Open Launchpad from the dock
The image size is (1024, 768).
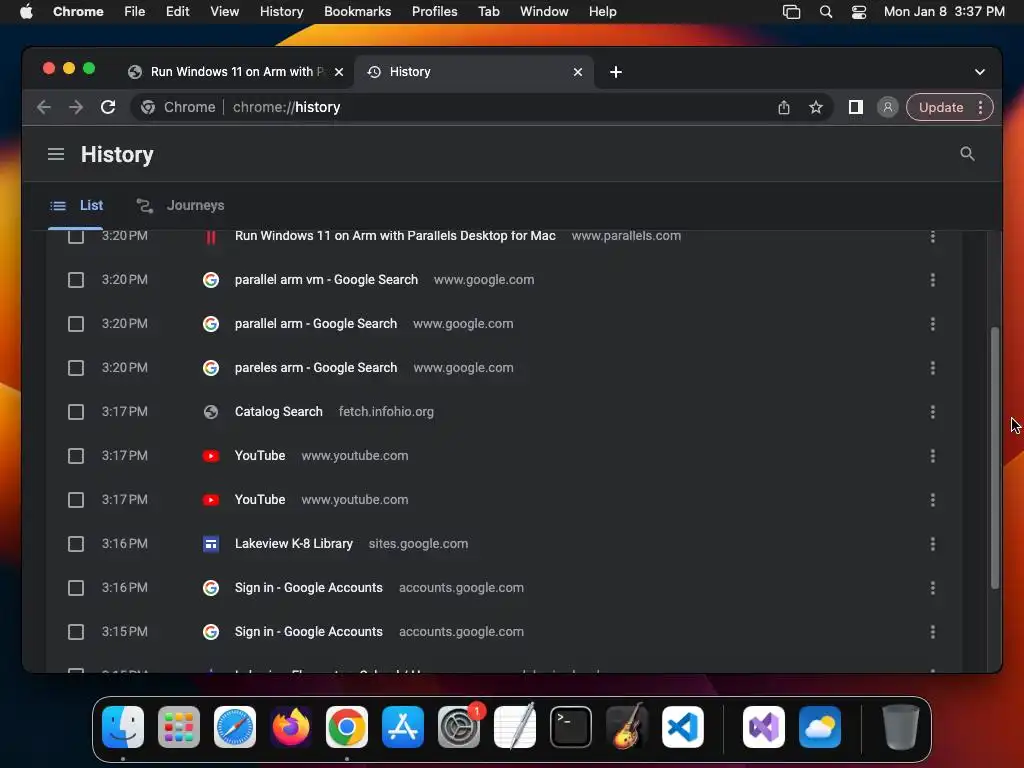click(179, 727)
